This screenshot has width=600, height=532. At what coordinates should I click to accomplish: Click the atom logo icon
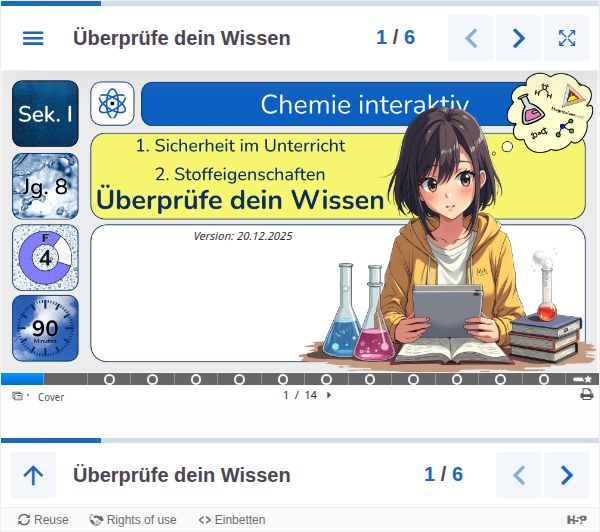112,103
